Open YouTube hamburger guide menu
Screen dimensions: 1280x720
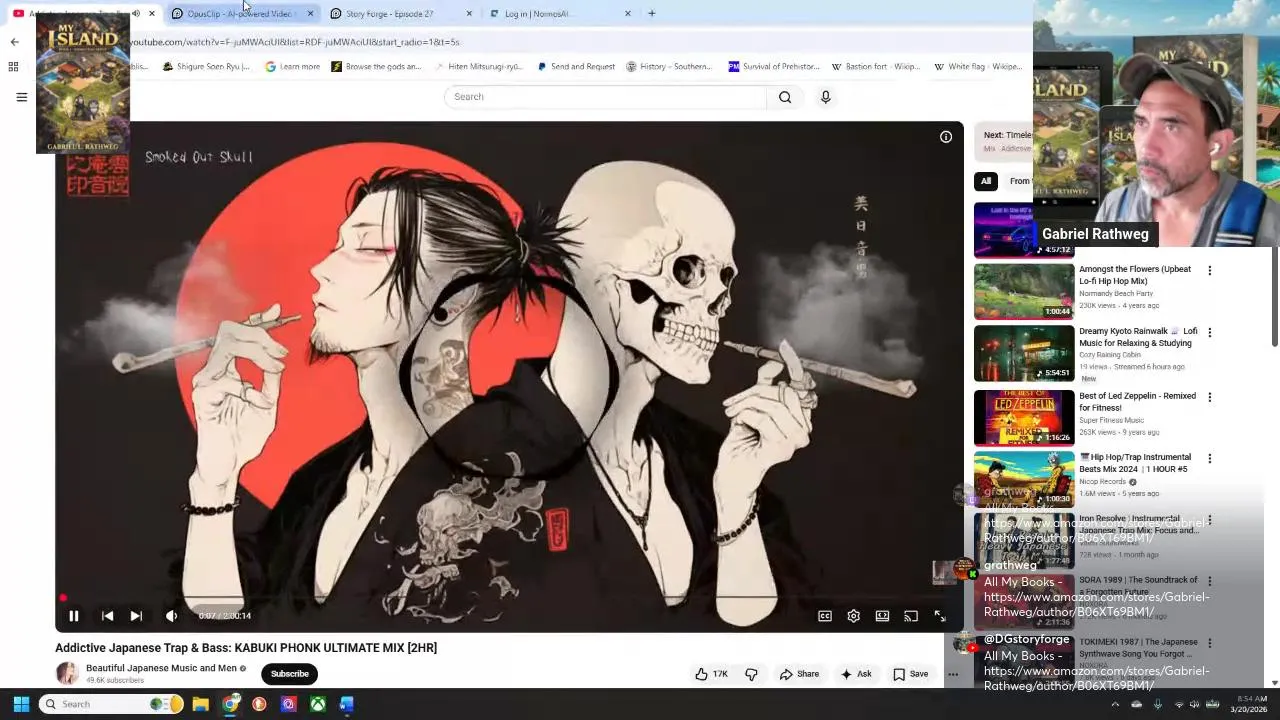click(x=21, y=97)
